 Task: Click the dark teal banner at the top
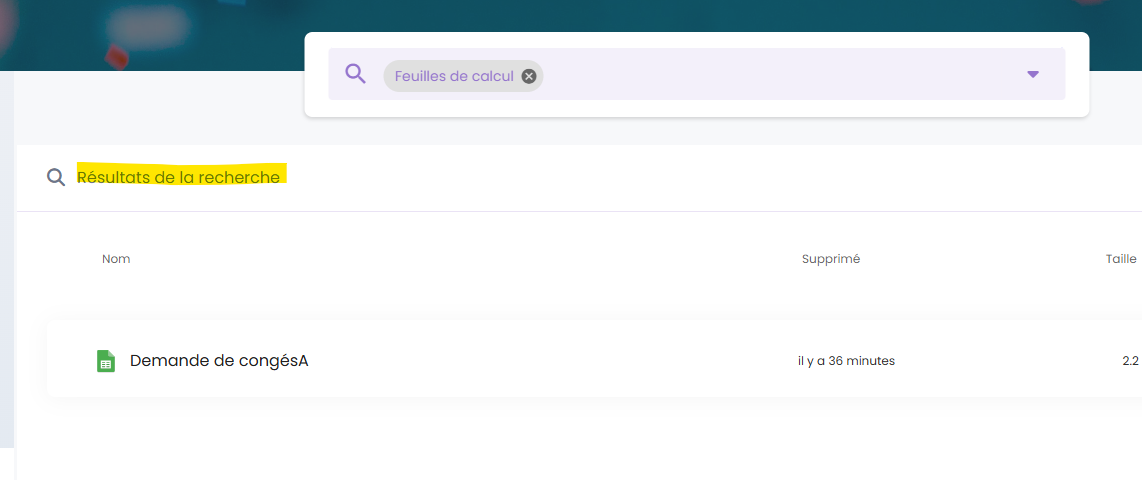pos(150,30)
